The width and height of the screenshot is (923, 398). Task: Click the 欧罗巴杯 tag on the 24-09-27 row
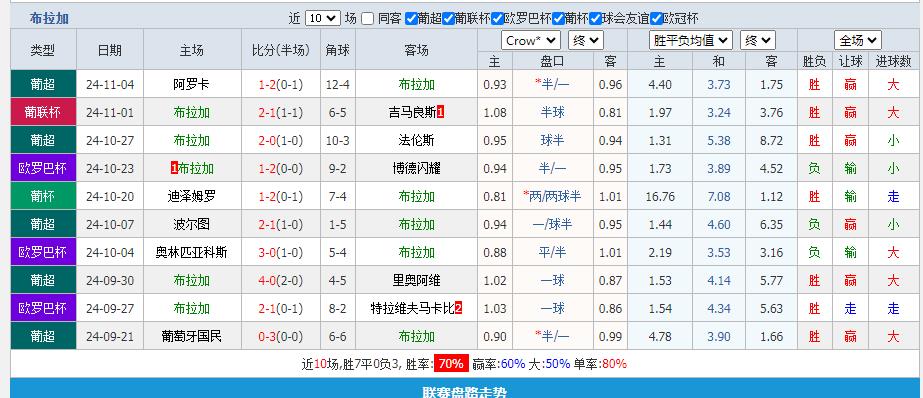click(43, 309)
